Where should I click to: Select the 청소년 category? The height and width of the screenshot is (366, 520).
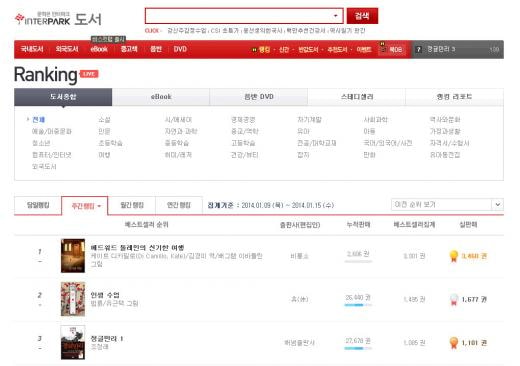[41, 143]
